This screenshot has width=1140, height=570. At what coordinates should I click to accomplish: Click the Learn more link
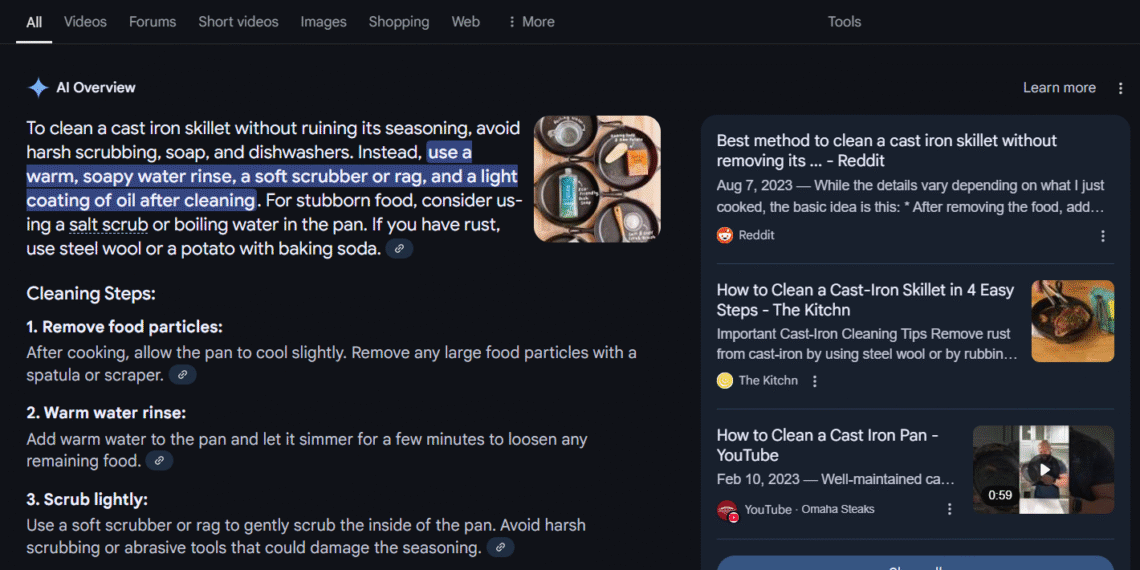1059,88
